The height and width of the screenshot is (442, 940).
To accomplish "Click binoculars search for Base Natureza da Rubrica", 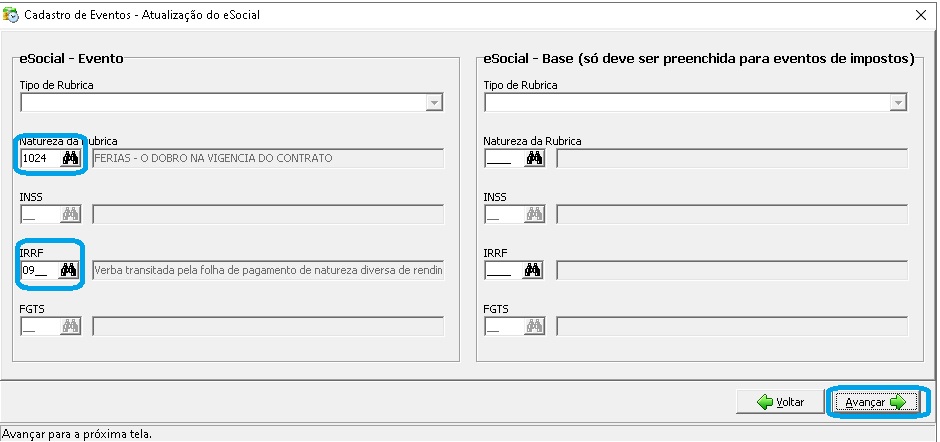I will point(534,158).
